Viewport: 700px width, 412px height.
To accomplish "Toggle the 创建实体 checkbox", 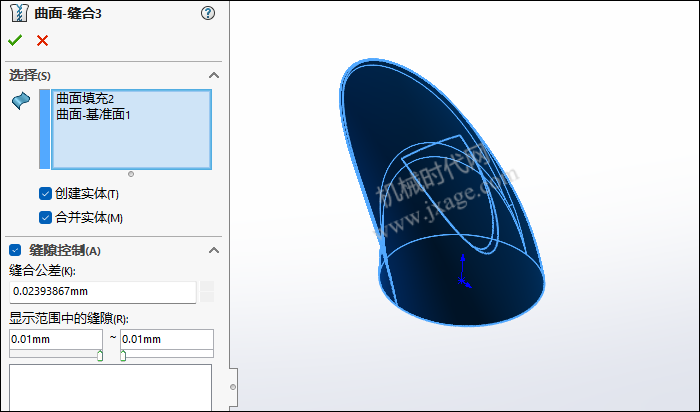I will [45, 194].
